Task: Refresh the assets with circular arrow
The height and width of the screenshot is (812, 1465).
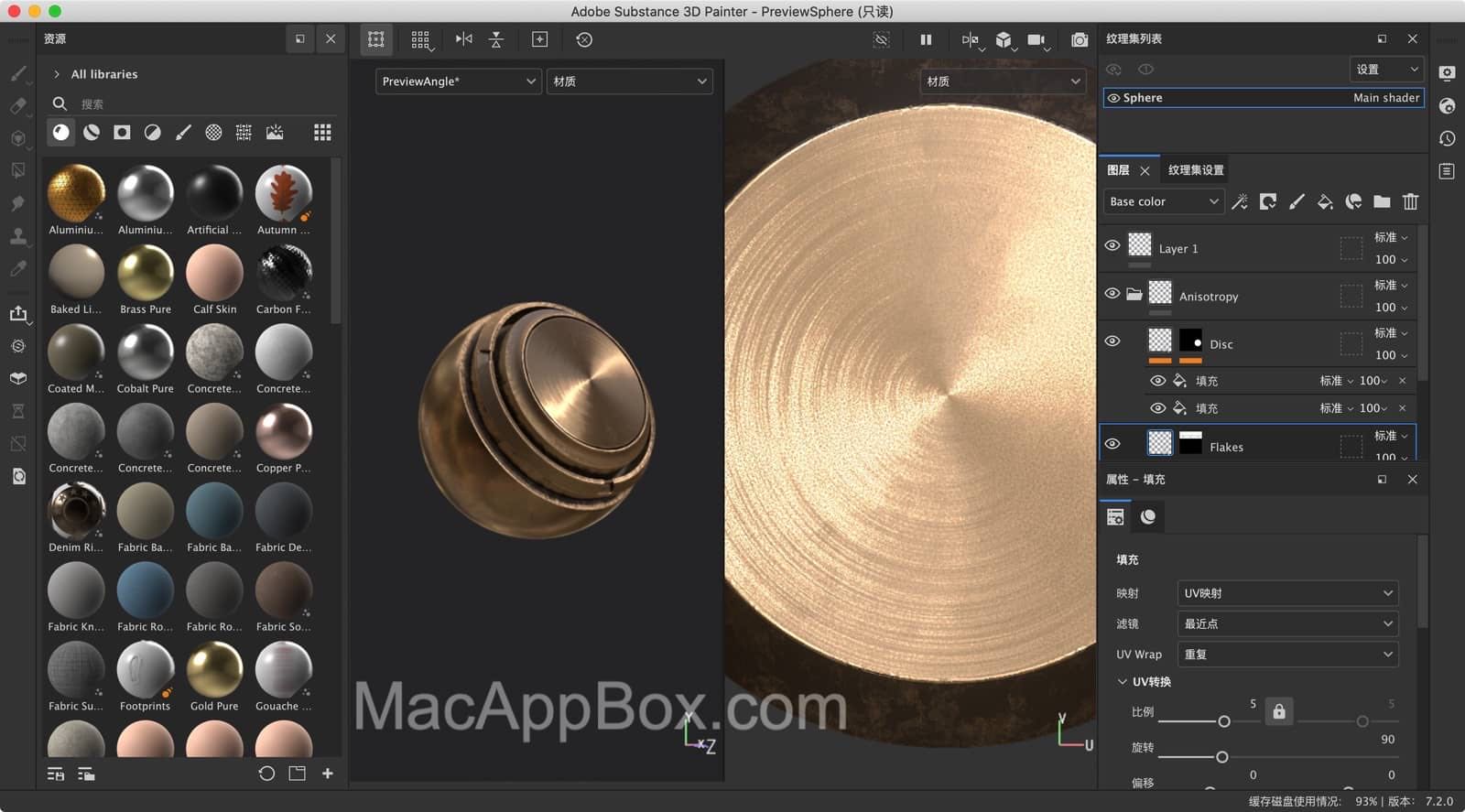Action: pos(266,774)
